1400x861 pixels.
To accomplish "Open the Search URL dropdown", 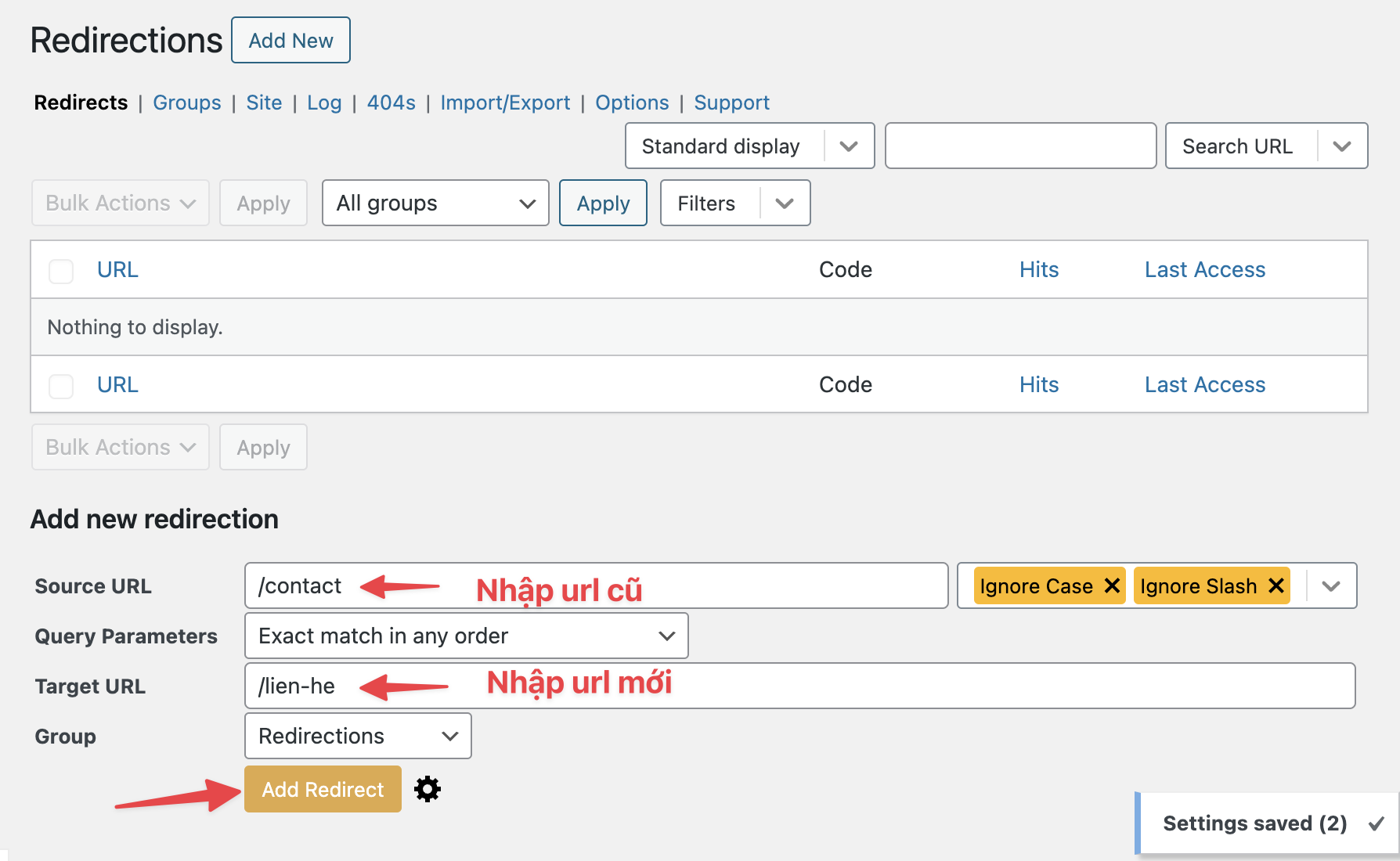I will pyautogui.click(x=1266, y=146).
